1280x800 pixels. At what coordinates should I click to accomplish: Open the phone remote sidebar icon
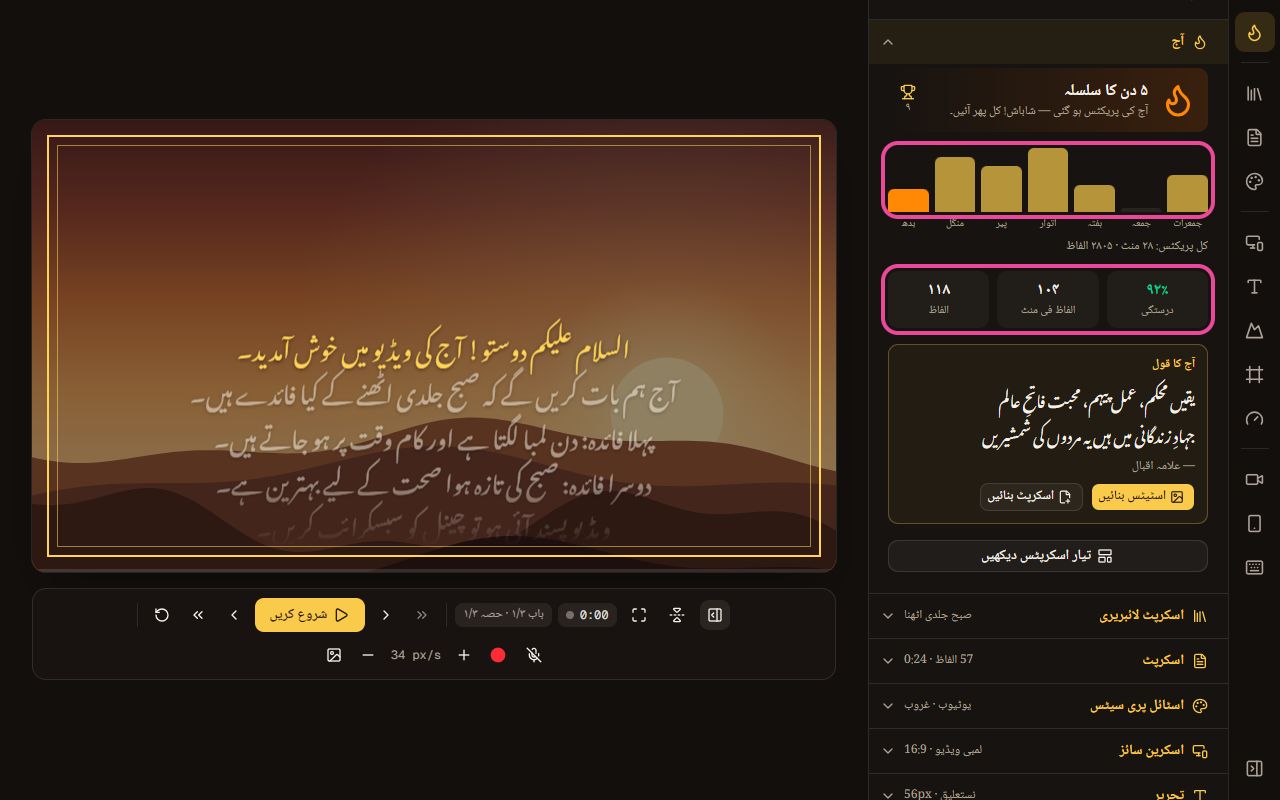point(1254,523)
